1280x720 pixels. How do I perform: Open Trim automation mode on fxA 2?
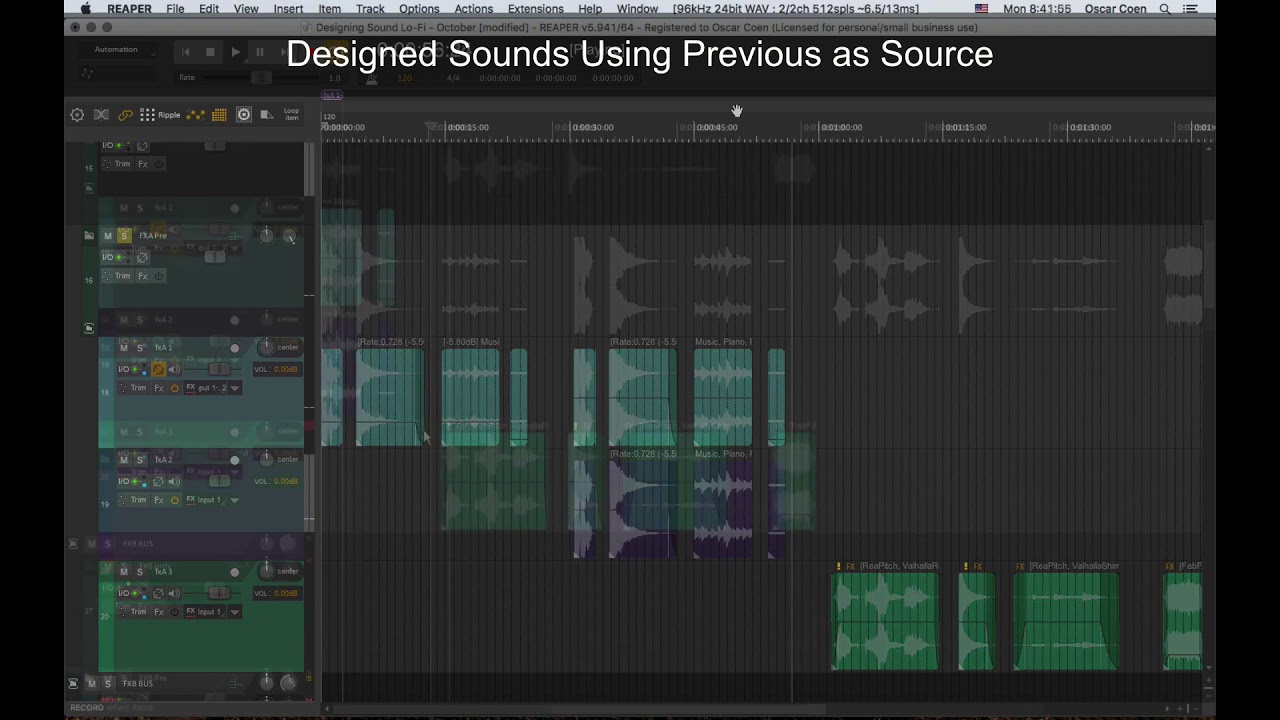click(134, 500)
